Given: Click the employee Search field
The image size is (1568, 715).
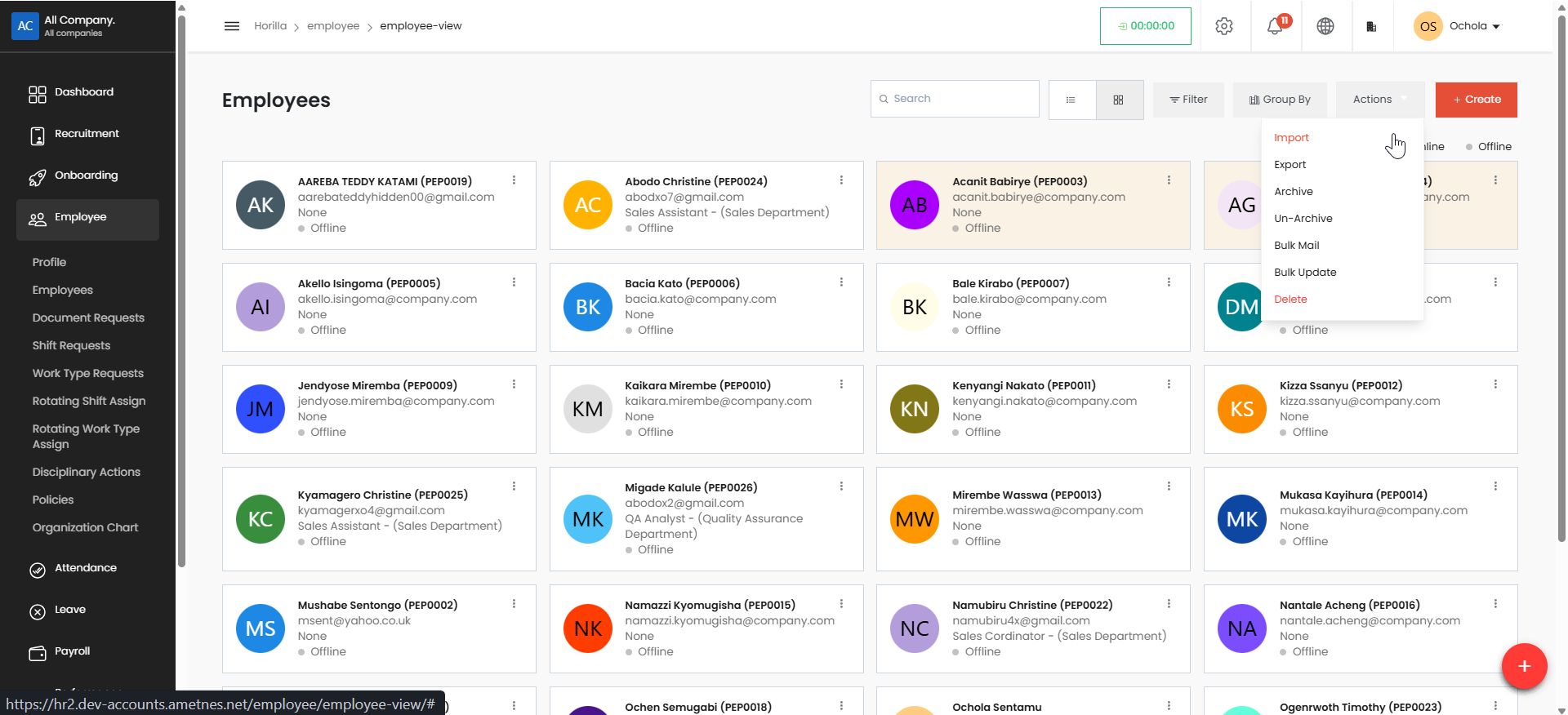Looking at the screenshot, I should (955, 99).
